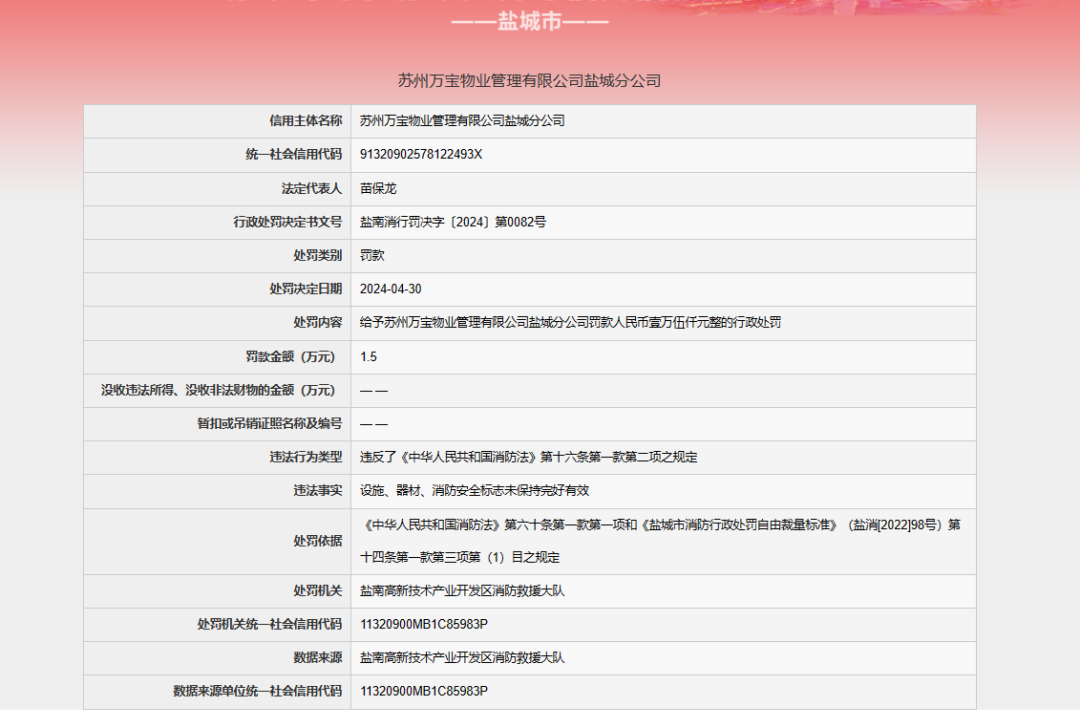Click the 暂扣或吊销证照名称及编号 label
The height and width of the screenshot is (728, 1080).
(269, 424)
